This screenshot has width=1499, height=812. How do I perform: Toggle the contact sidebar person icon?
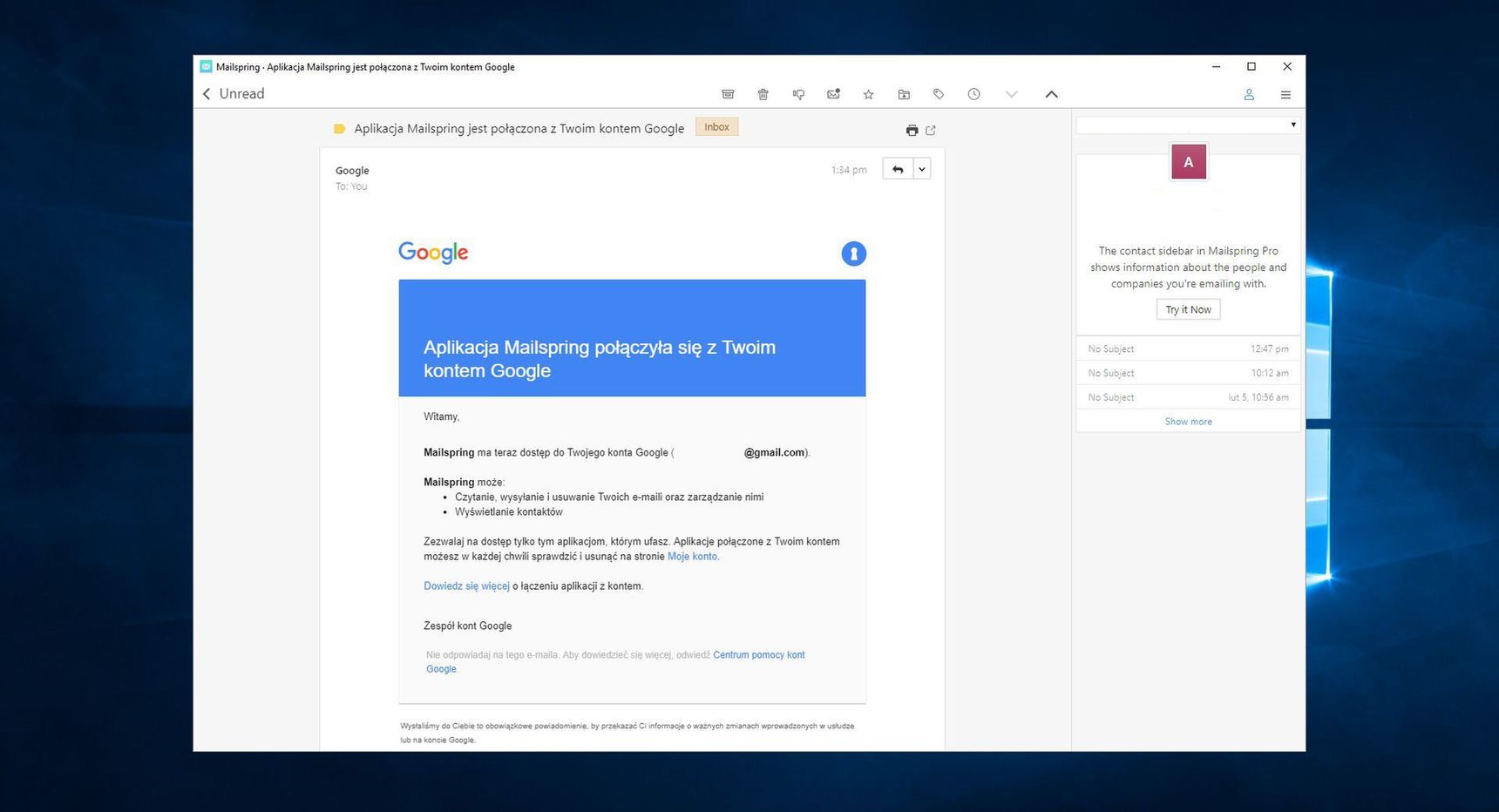(1249, 94)
